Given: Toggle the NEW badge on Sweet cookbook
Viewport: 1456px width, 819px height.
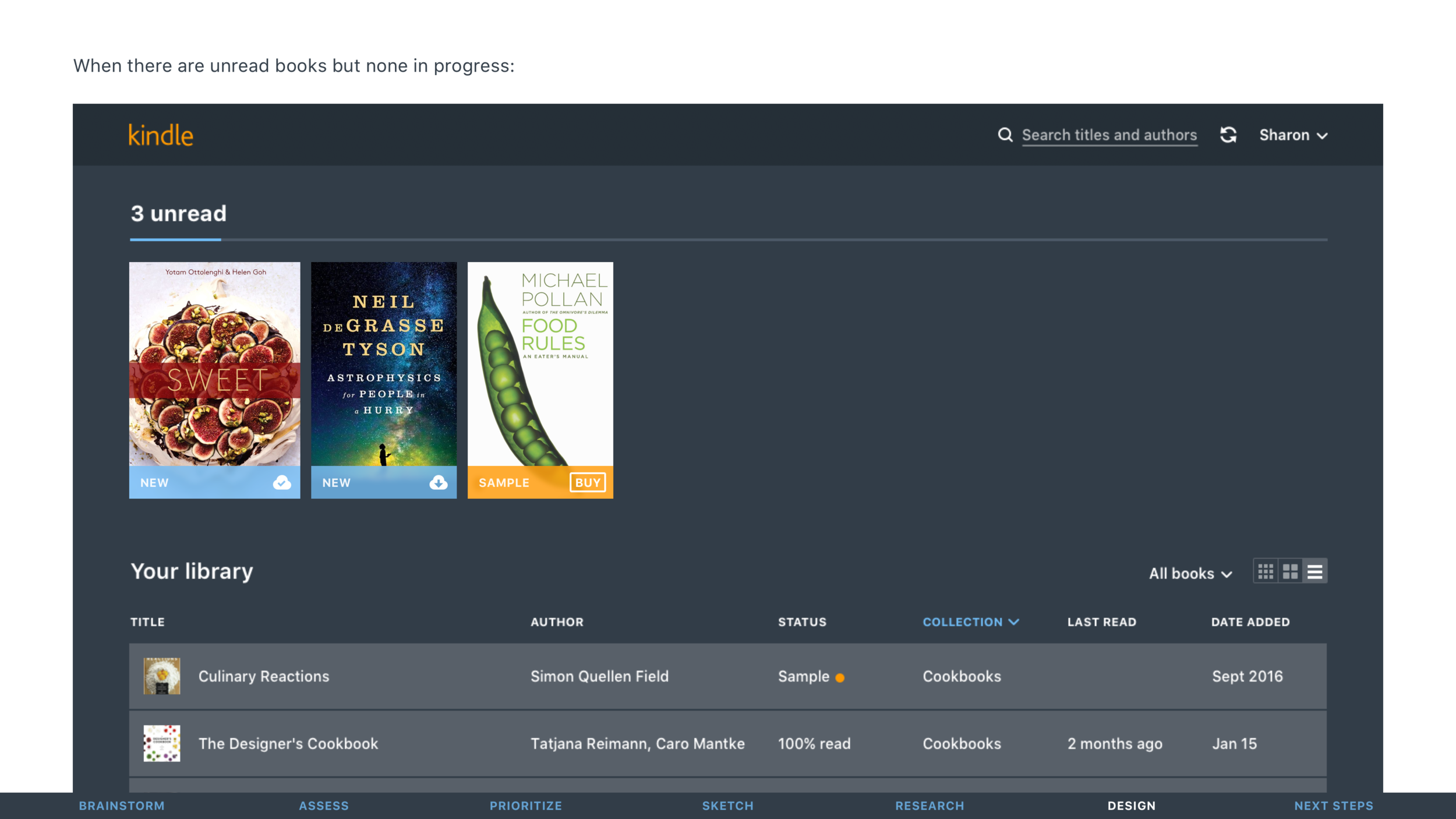Looking at the screenshot, I should coord(154,482).
